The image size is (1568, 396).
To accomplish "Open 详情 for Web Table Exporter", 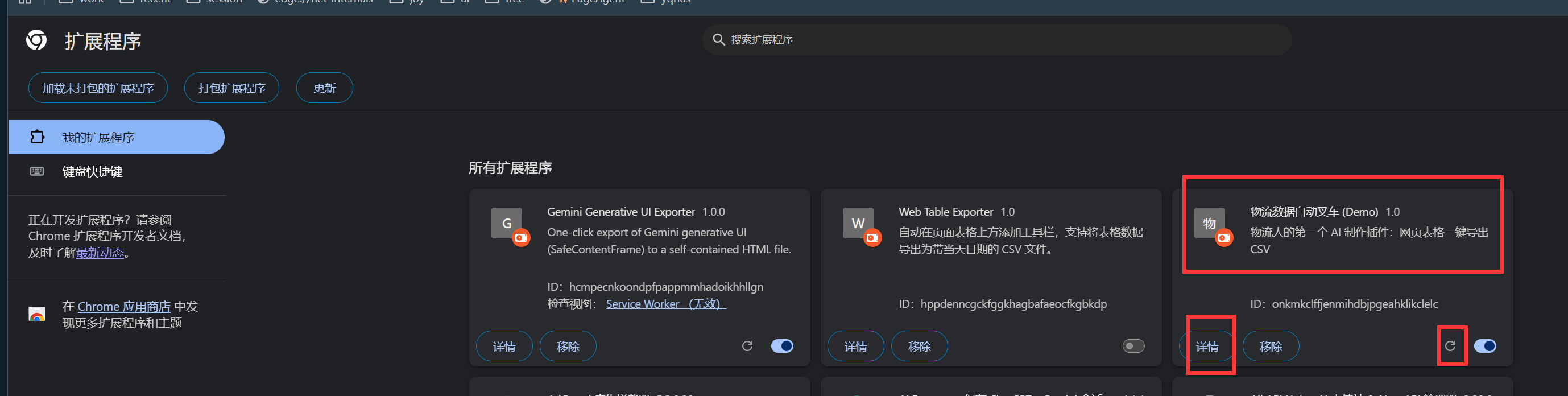I will point(855,346).
